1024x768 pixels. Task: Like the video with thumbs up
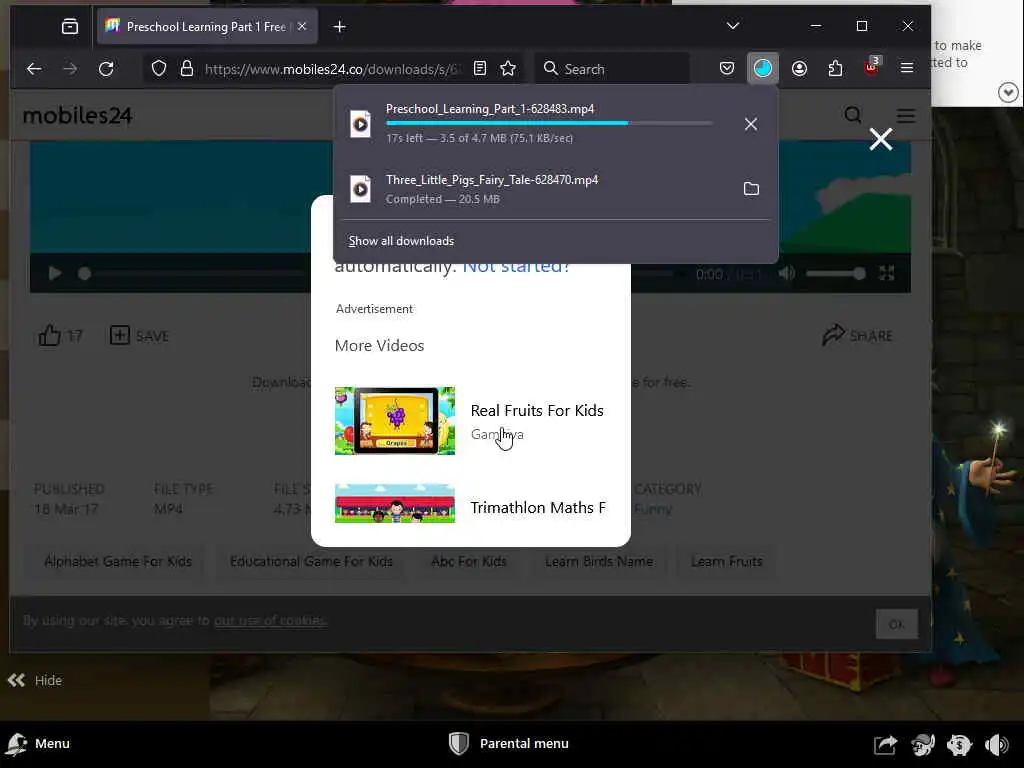60,336
